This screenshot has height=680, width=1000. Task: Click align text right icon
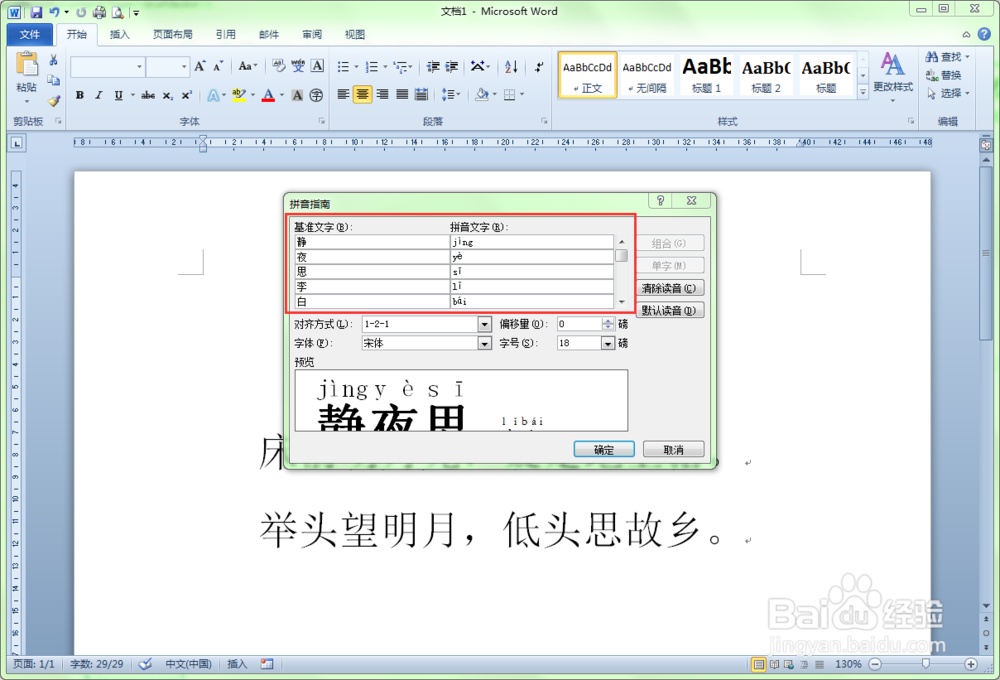coord(382,95)
